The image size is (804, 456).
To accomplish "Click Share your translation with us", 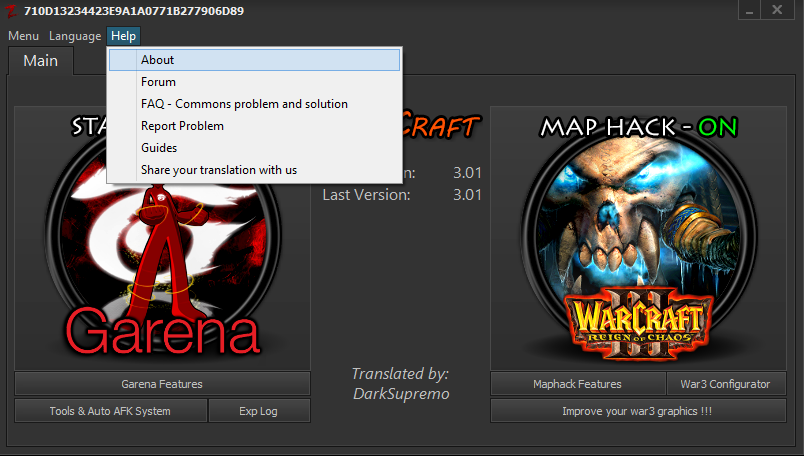I will pyautogui.click(x=254, y=170).
